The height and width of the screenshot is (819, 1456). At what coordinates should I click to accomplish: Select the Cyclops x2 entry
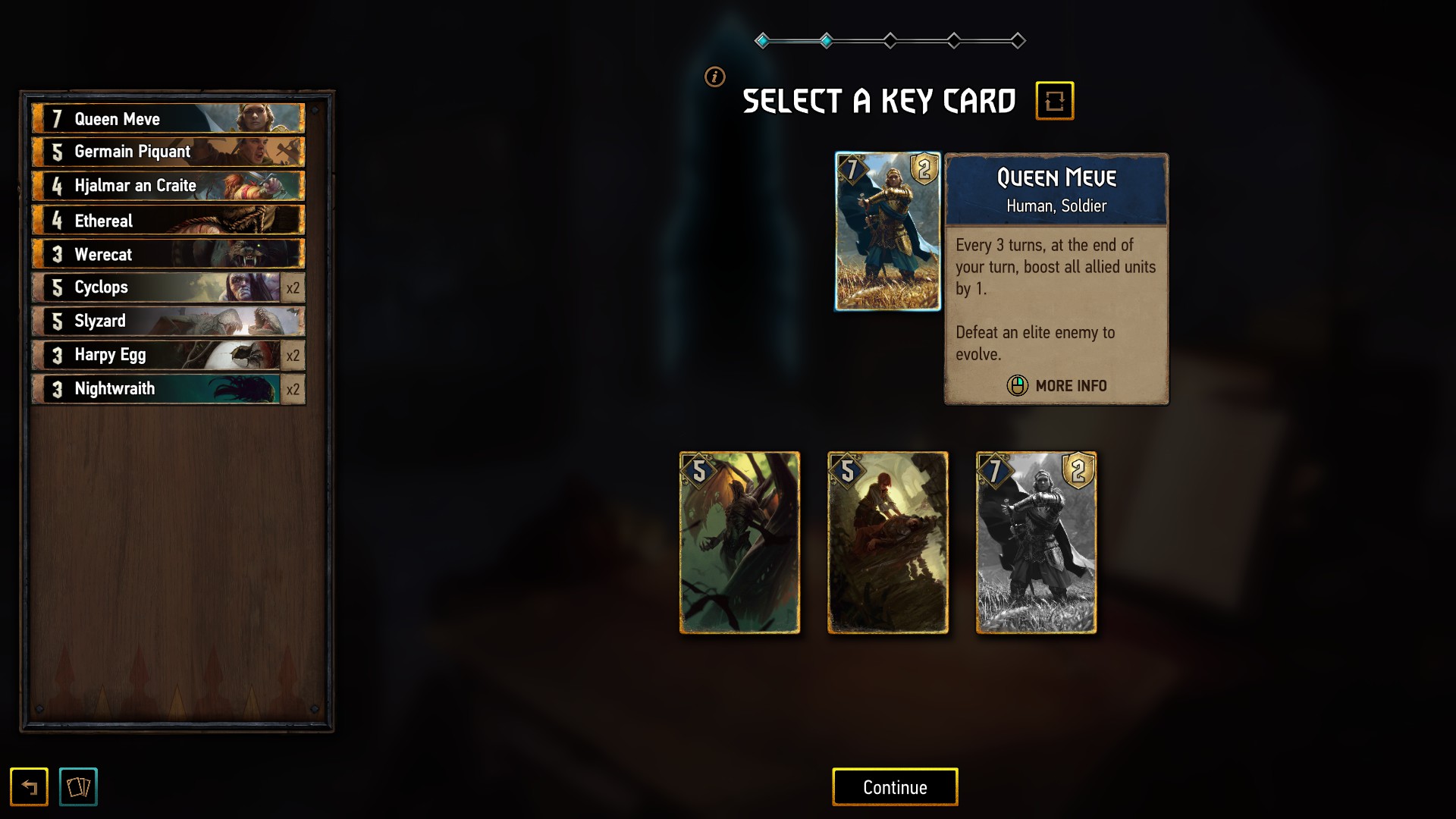click(x=168, y=287)
